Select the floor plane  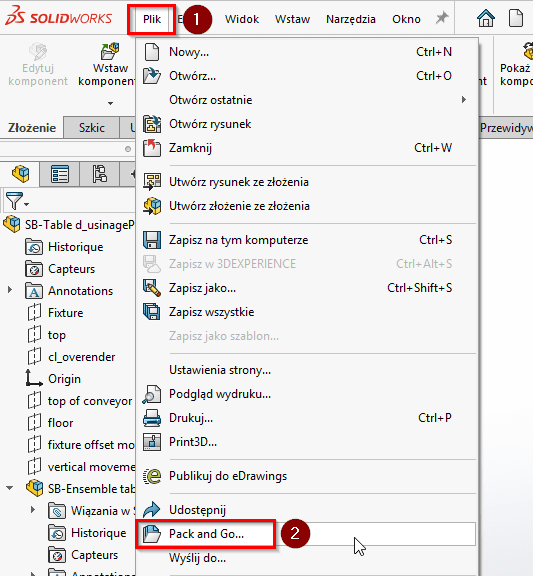pyautogui.click(x=51, y=423)
